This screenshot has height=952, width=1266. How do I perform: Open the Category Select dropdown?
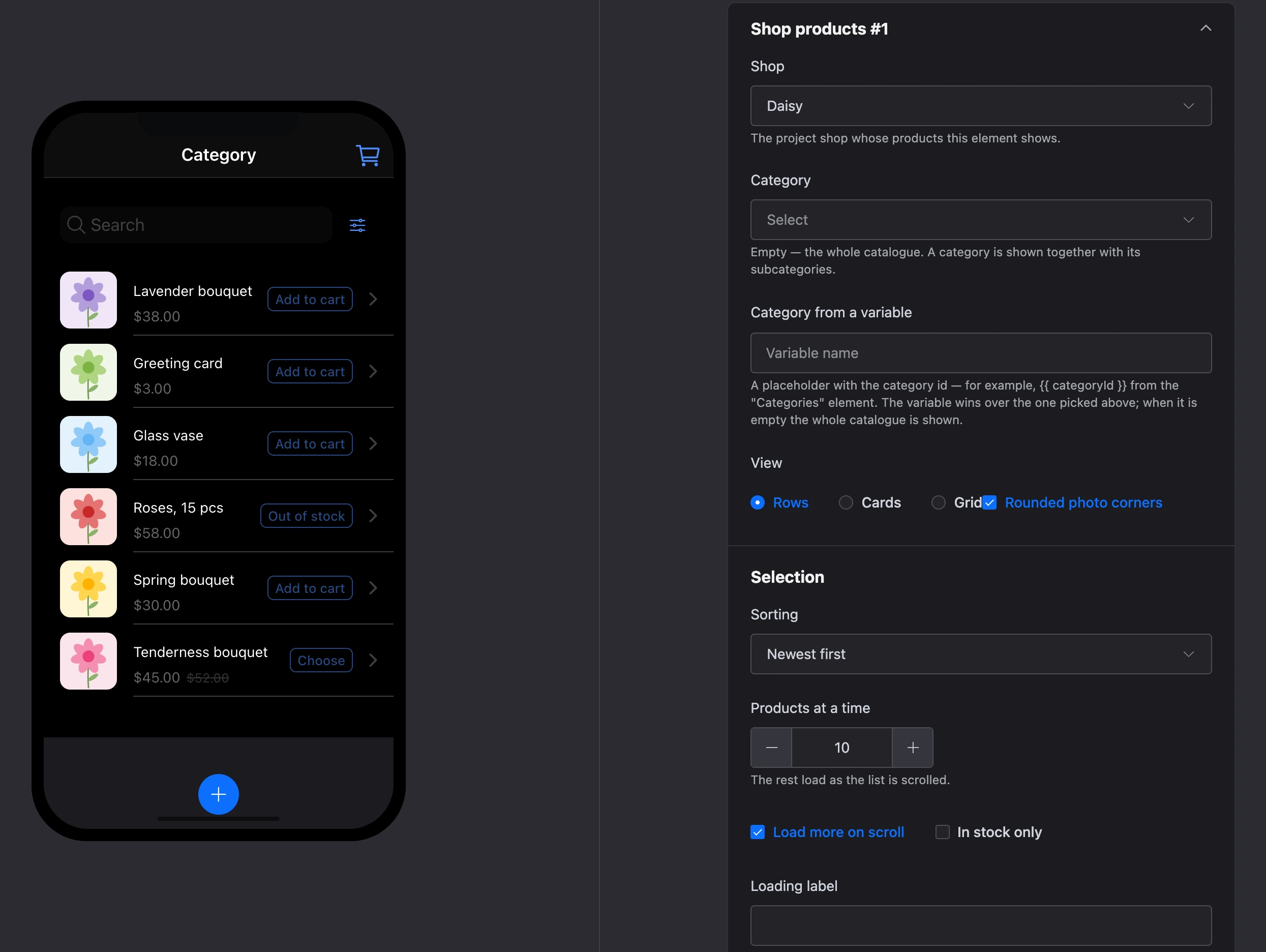point(980,219)
